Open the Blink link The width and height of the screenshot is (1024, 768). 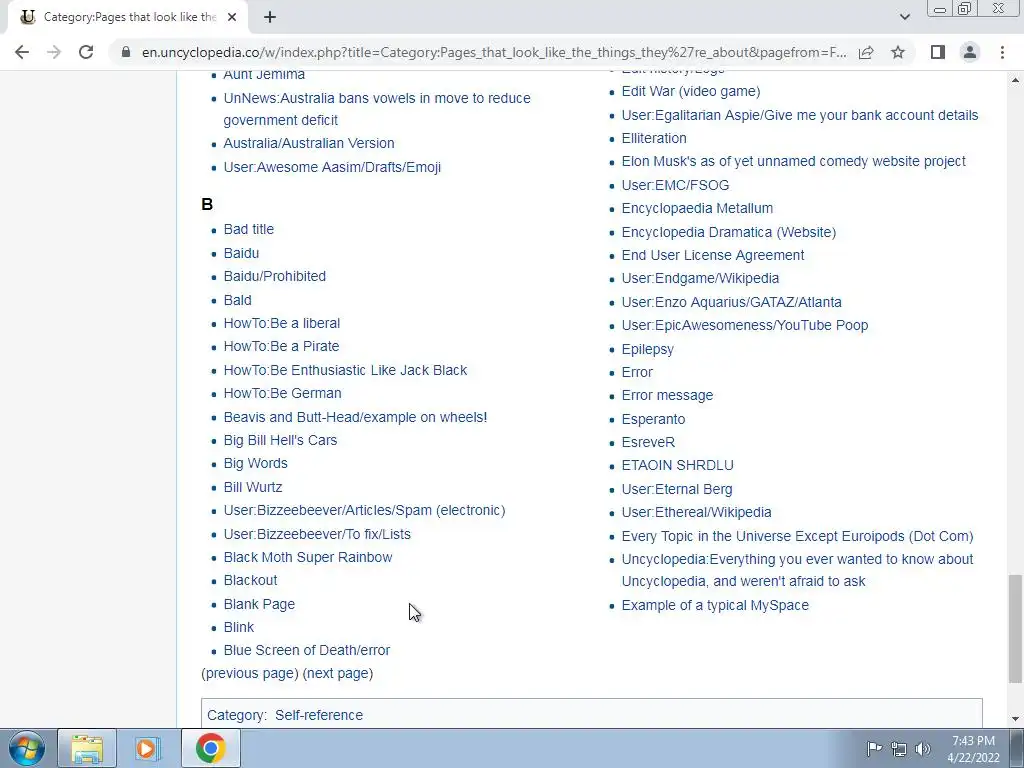(238, 627)
